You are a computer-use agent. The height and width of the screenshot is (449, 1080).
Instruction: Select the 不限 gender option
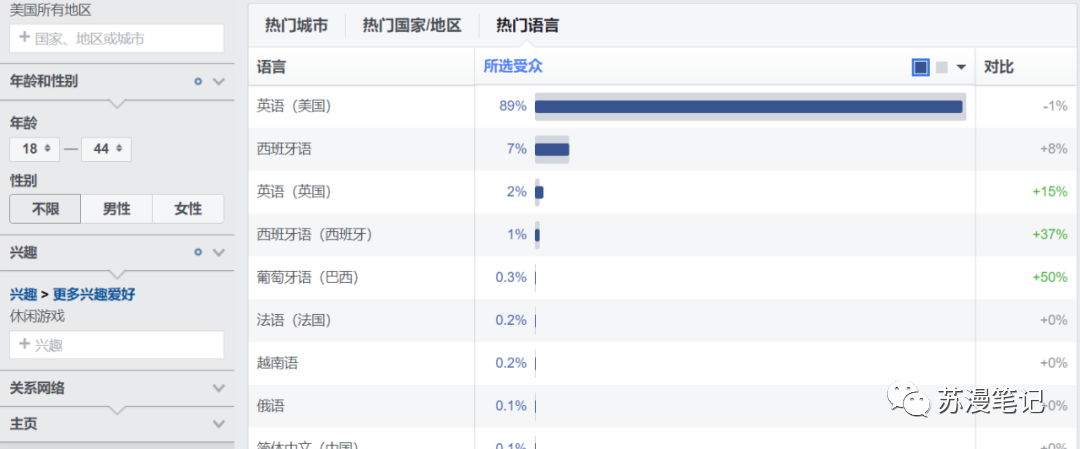(45, 209)
